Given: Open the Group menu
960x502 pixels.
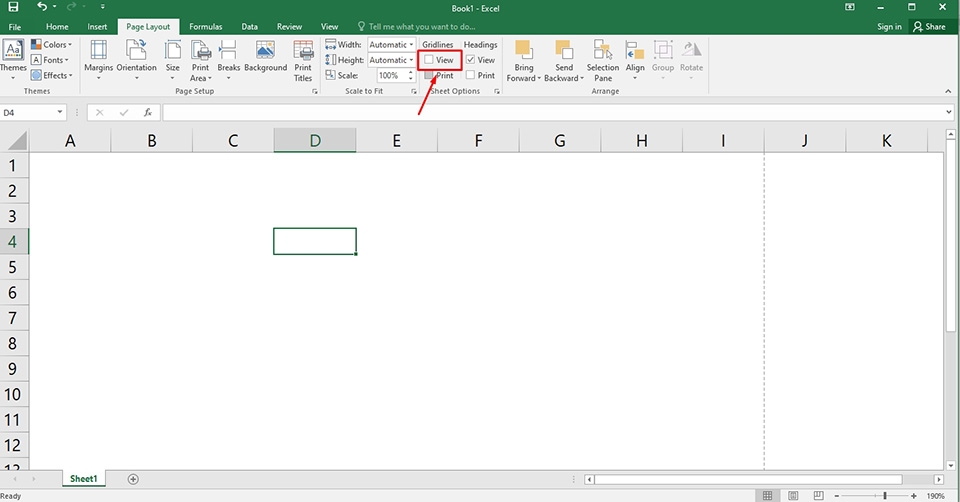Looking at the screenshot, I should [x=662, y=60].
